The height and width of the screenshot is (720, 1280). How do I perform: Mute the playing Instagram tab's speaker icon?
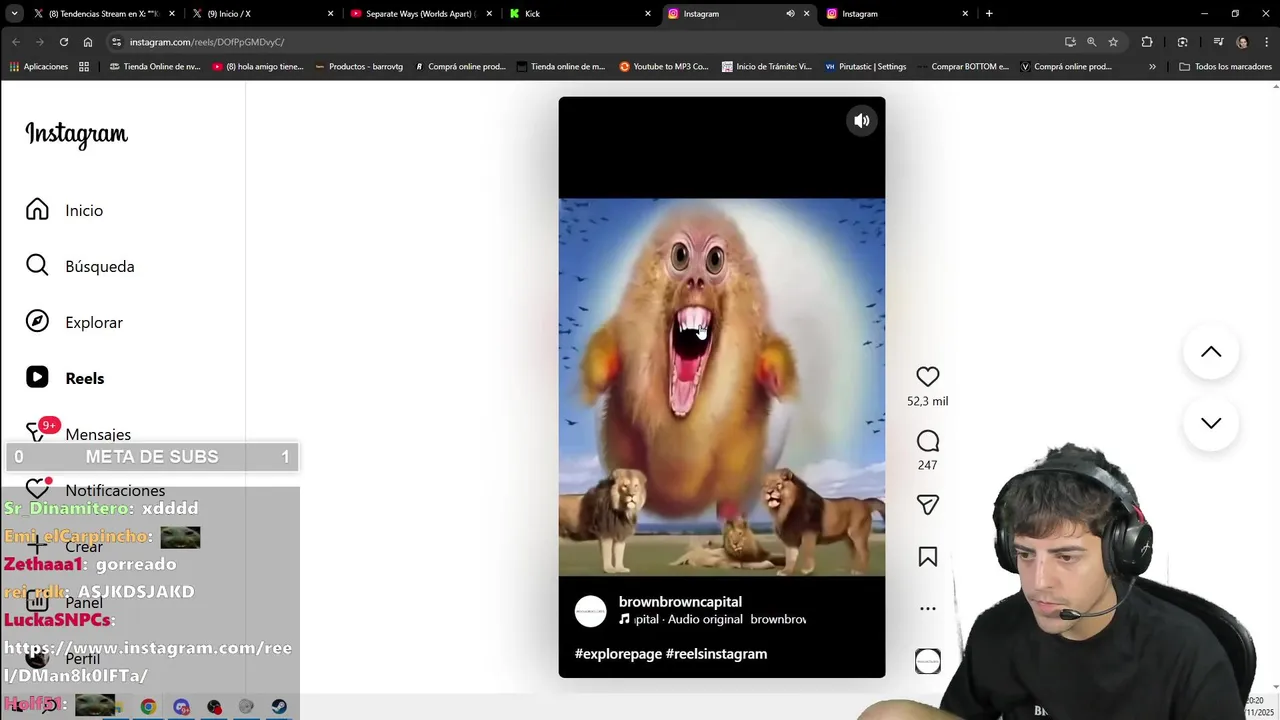point(790,14)
